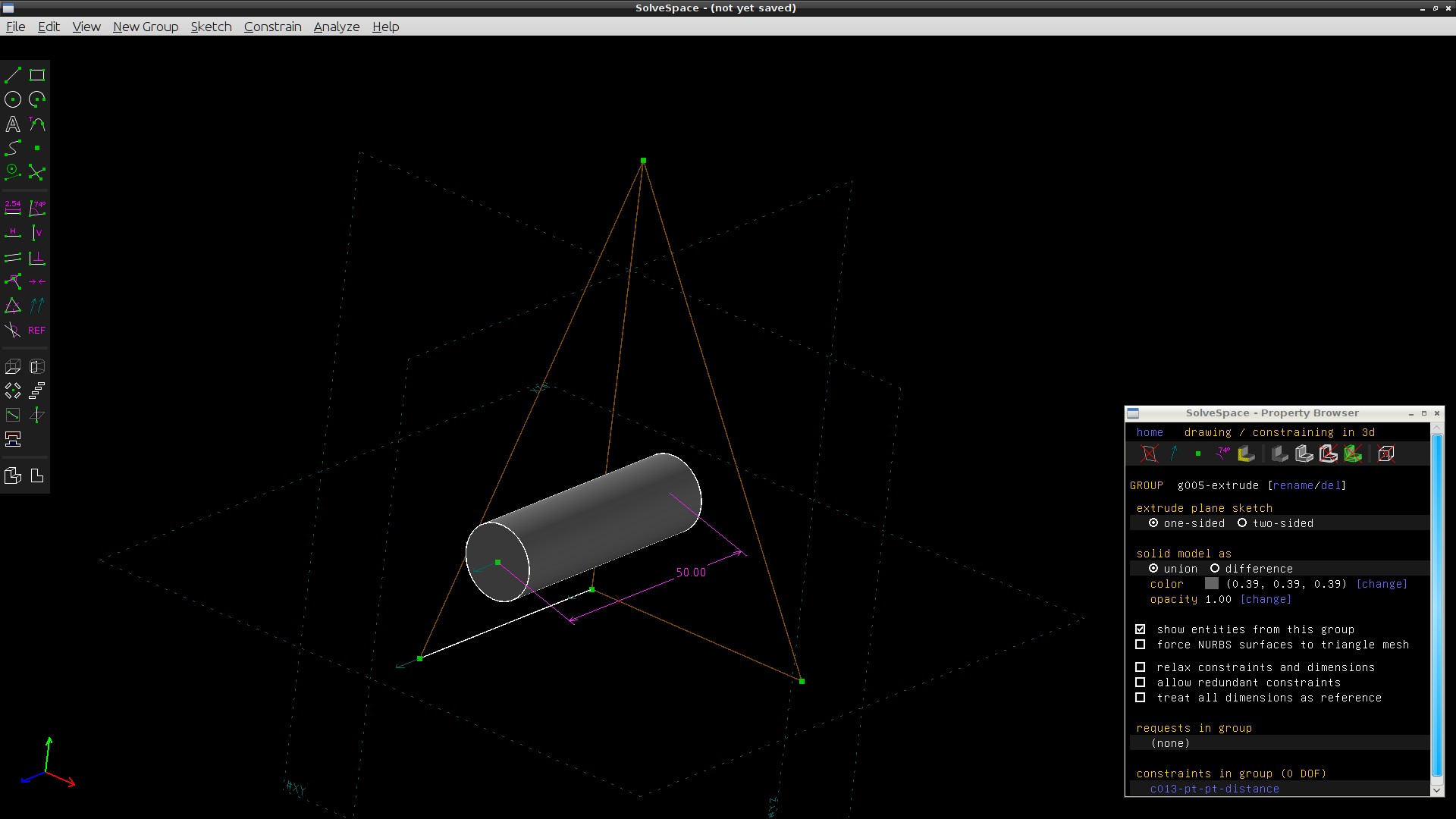Open the New Group menu
The height and width of the screenshot is (819, 1456).
tap(146, 27)
